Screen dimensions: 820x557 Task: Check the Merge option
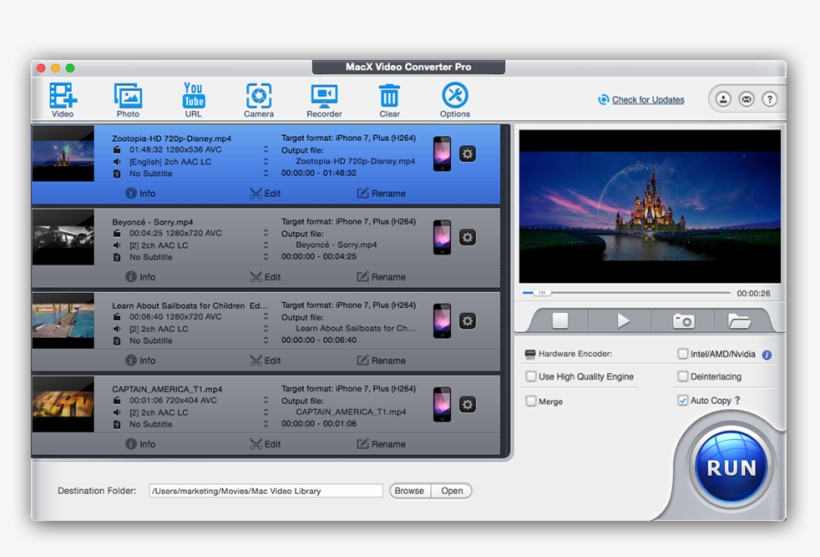pyautogui.click(x=531, y=401)
